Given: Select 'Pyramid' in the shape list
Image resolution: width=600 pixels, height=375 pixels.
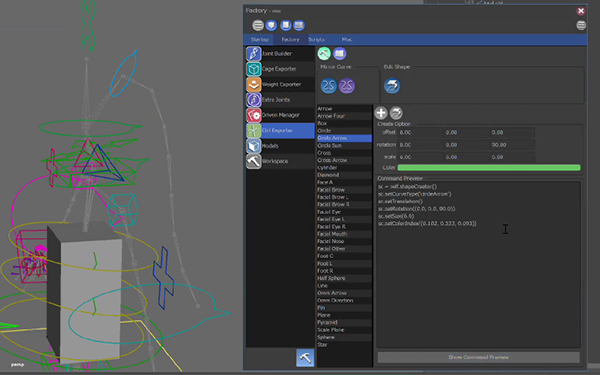Looking at the screenshot, I should 344,322.
